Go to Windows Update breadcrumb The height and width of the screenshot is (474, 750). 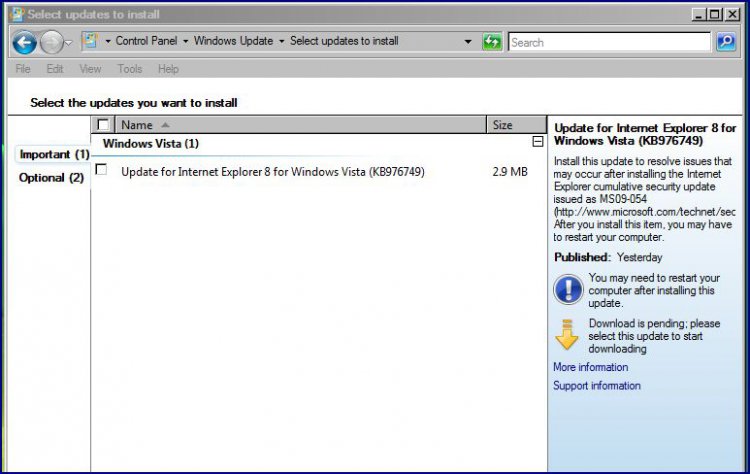(x=233, y=41)
